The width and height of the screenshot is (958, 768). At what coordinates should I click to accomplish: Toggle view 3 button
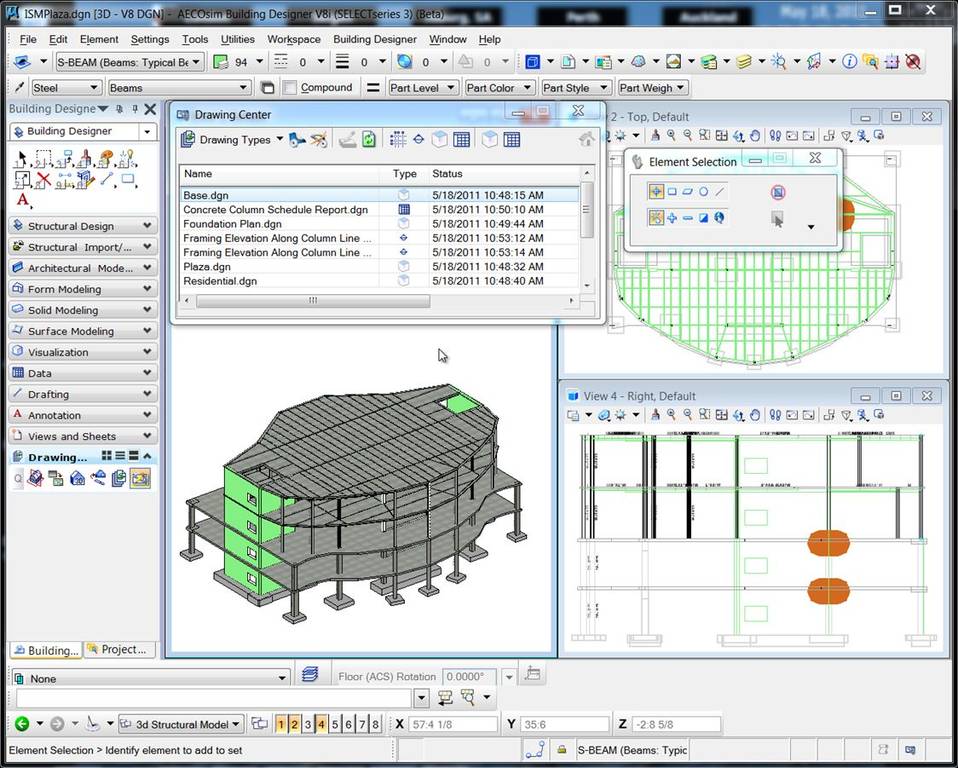[307, 725]
